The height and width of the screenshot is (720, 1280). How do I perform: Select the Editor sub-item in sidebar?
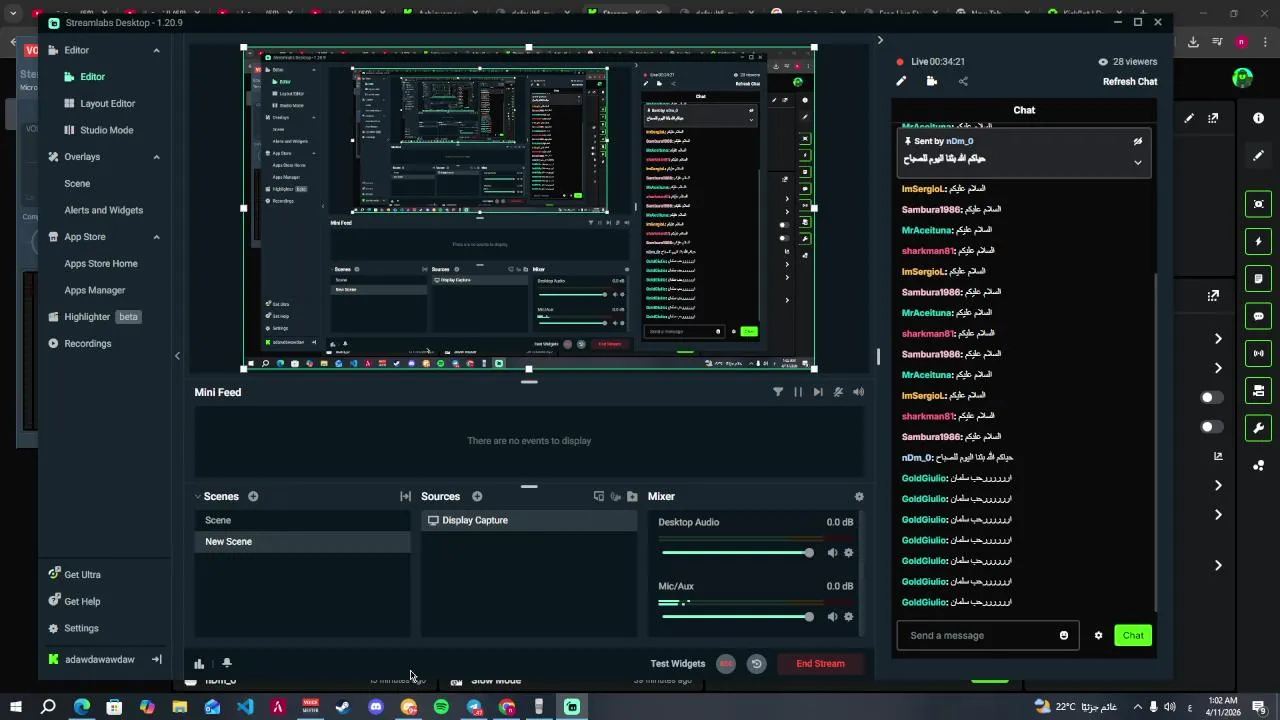[x=84, y=76]
